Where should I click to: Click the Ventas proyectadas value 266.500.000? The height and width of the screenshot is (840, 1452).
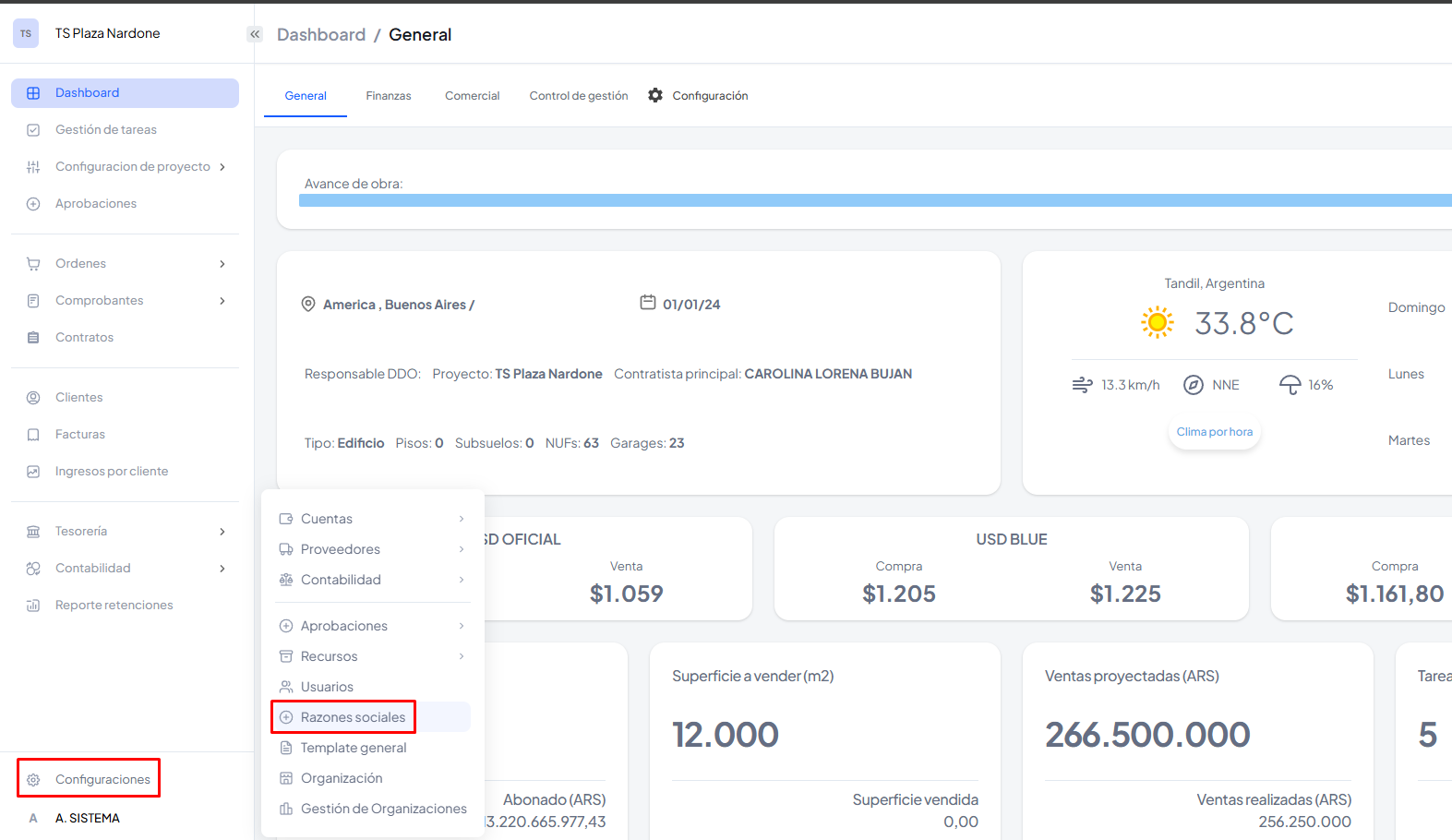click(x=1147, y=735)
